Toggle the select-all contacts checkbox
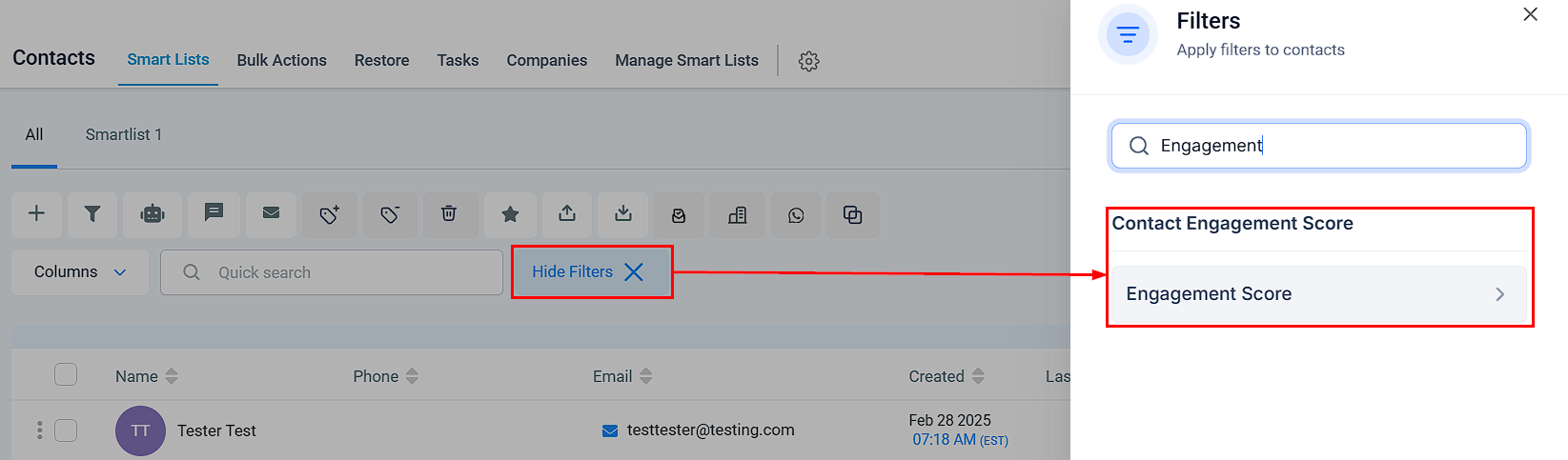The image size is (1568, 460). tap(66, 374)
